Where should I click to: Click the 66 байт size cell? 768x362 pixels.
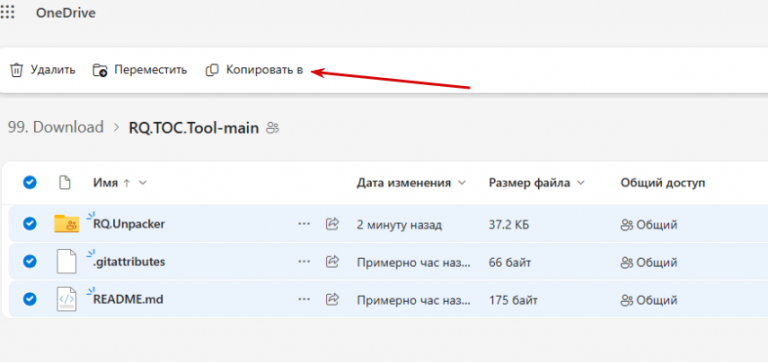tap(510, 263)
